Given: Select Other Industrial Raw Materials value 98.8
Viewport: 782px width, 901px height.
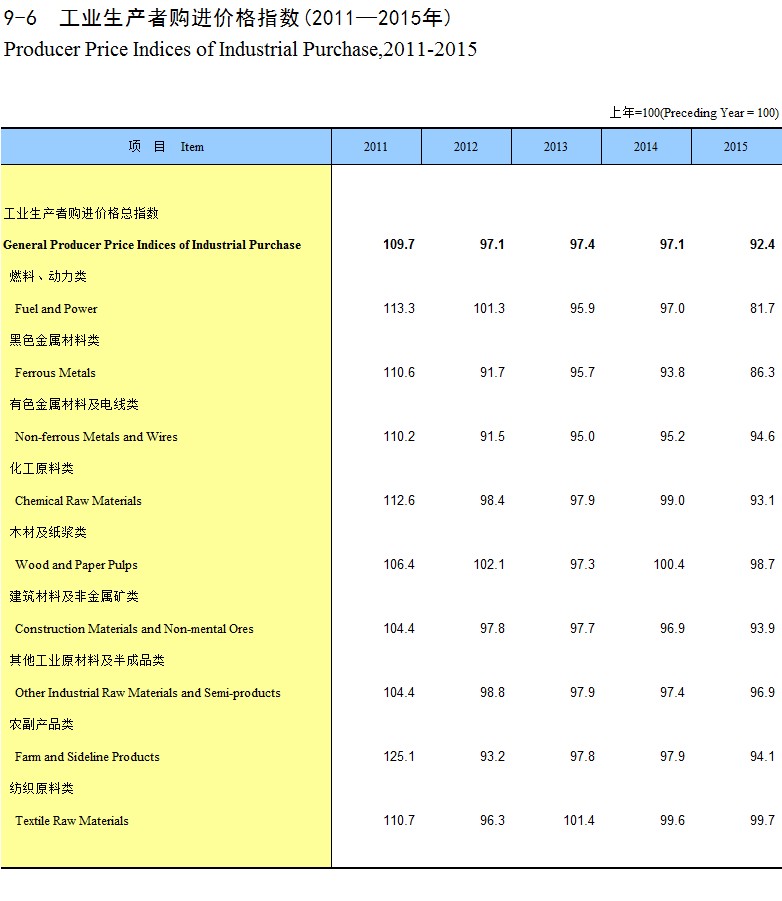Looking at the screenshot, I should 492,692.
